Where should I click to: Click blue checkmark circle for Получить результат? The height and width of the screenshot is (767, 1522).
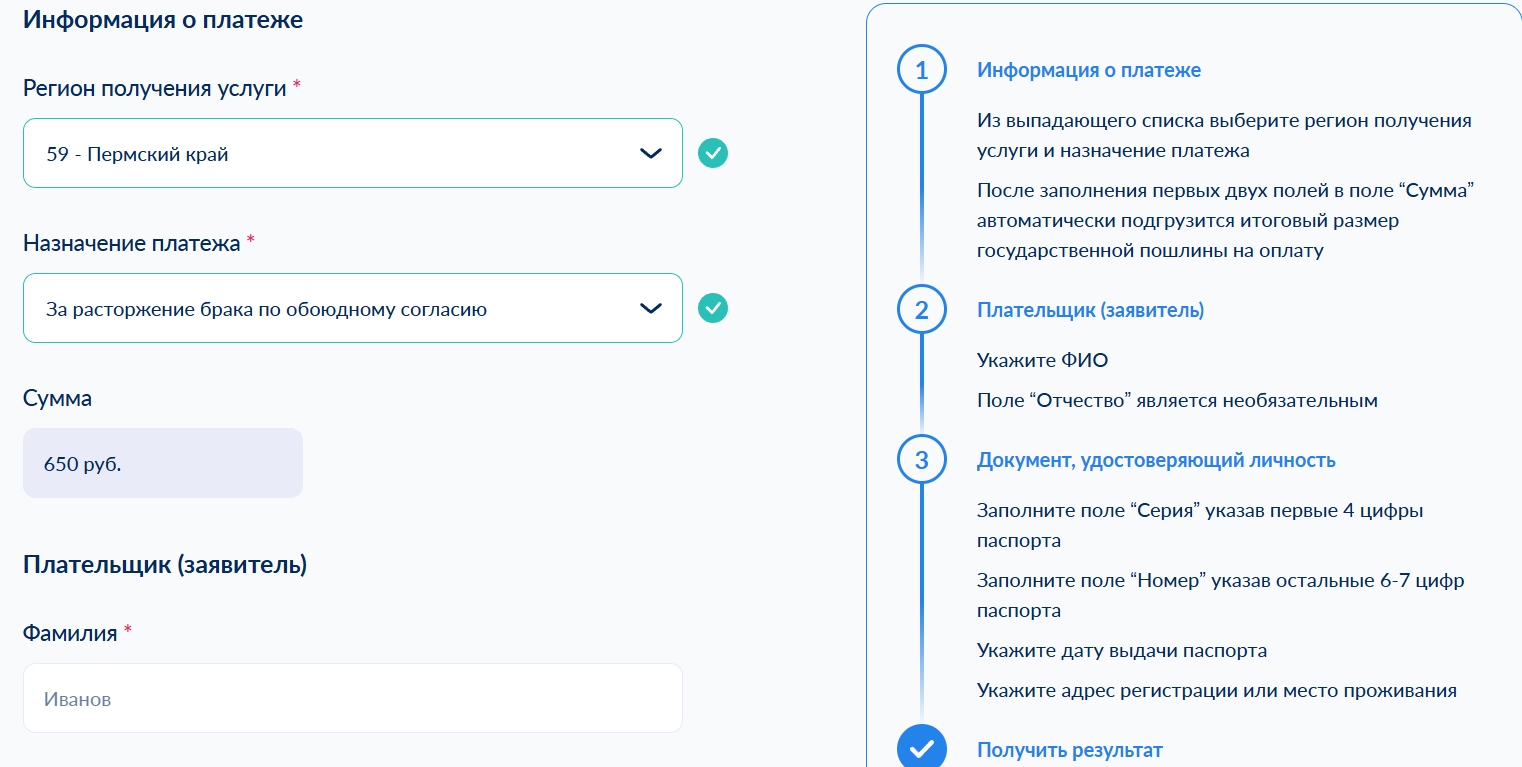tap(921, 748)
